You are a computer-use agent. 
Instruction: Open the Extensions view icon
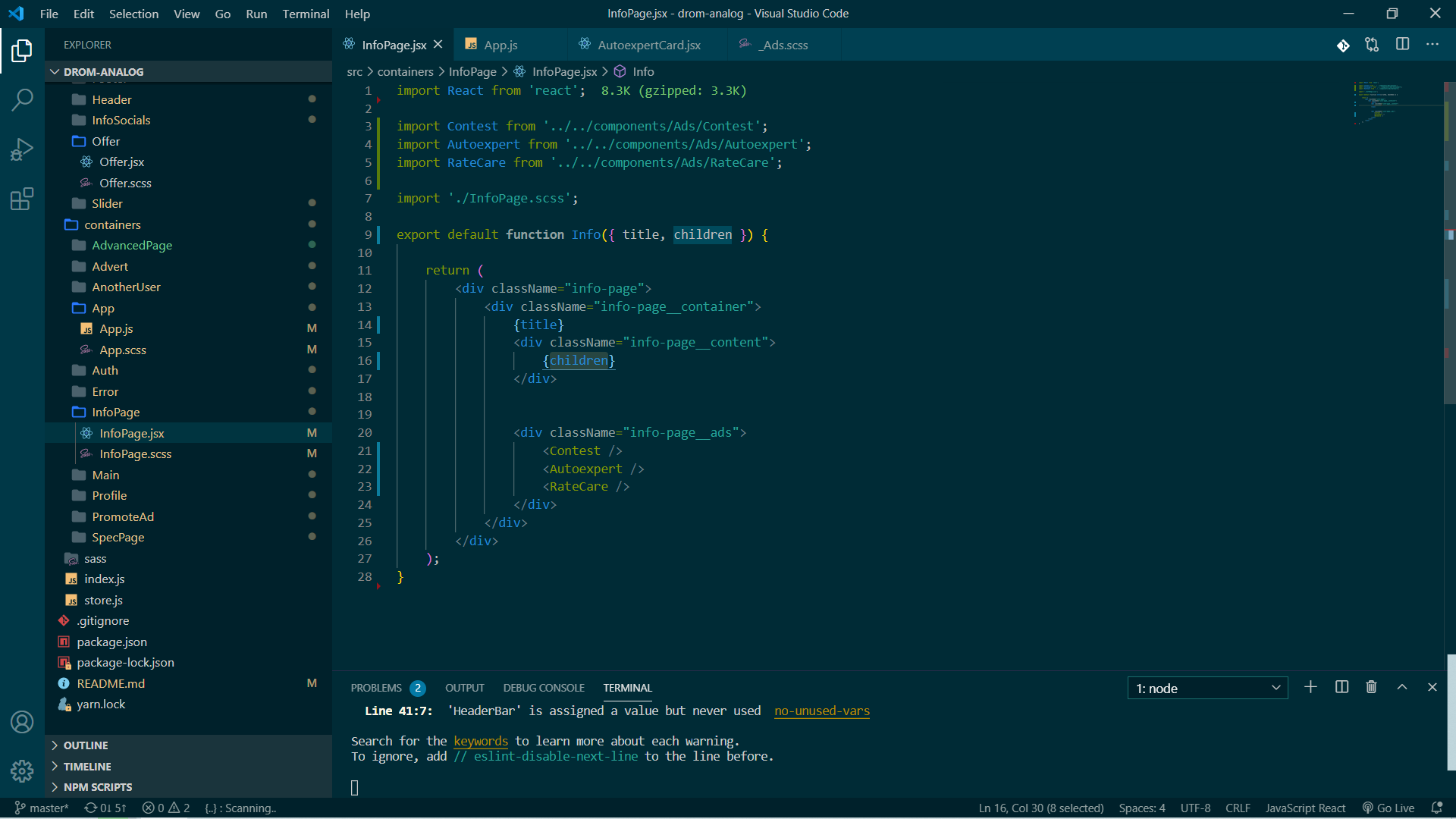(22, 199)
